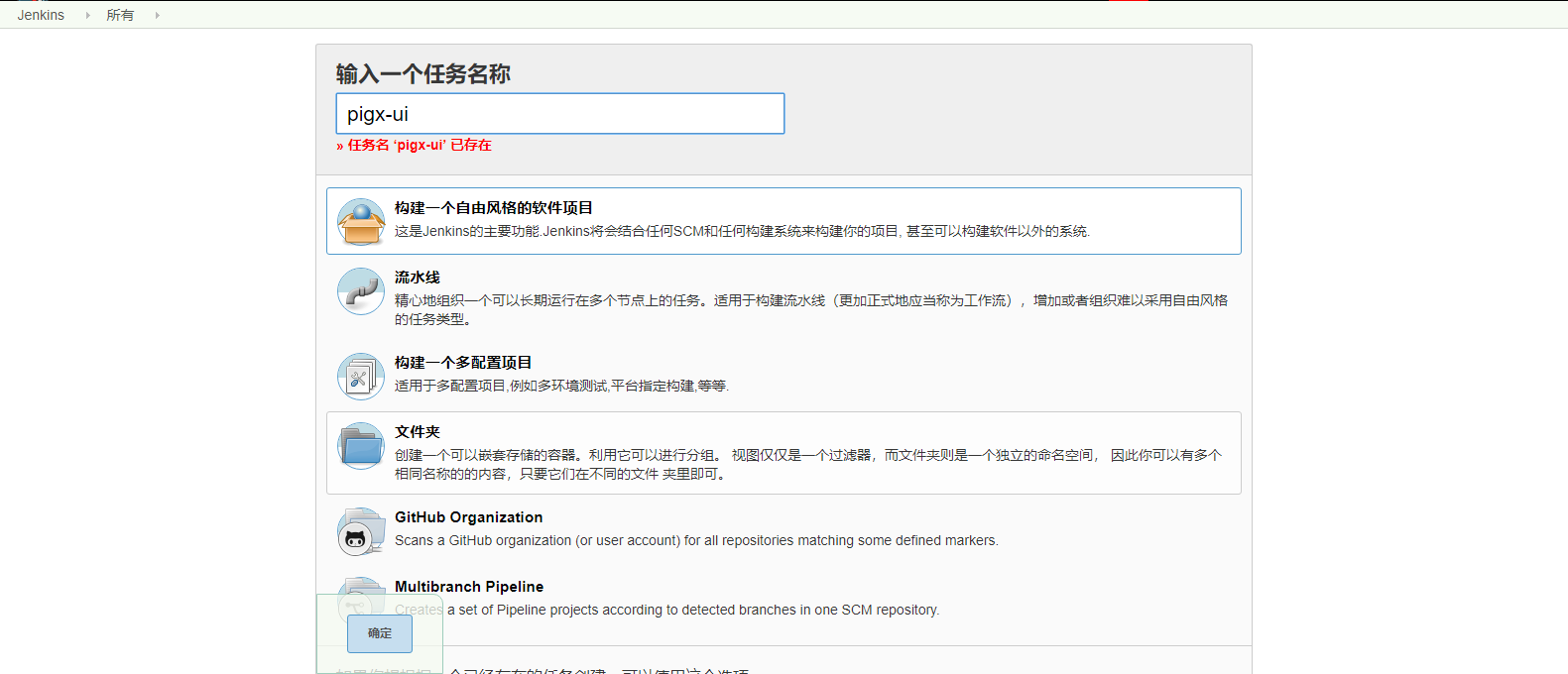1568x674 pixels.
Task: Click the Jenkins breadcrumb link
Action: pyautogui.click(x=41, y=15)
